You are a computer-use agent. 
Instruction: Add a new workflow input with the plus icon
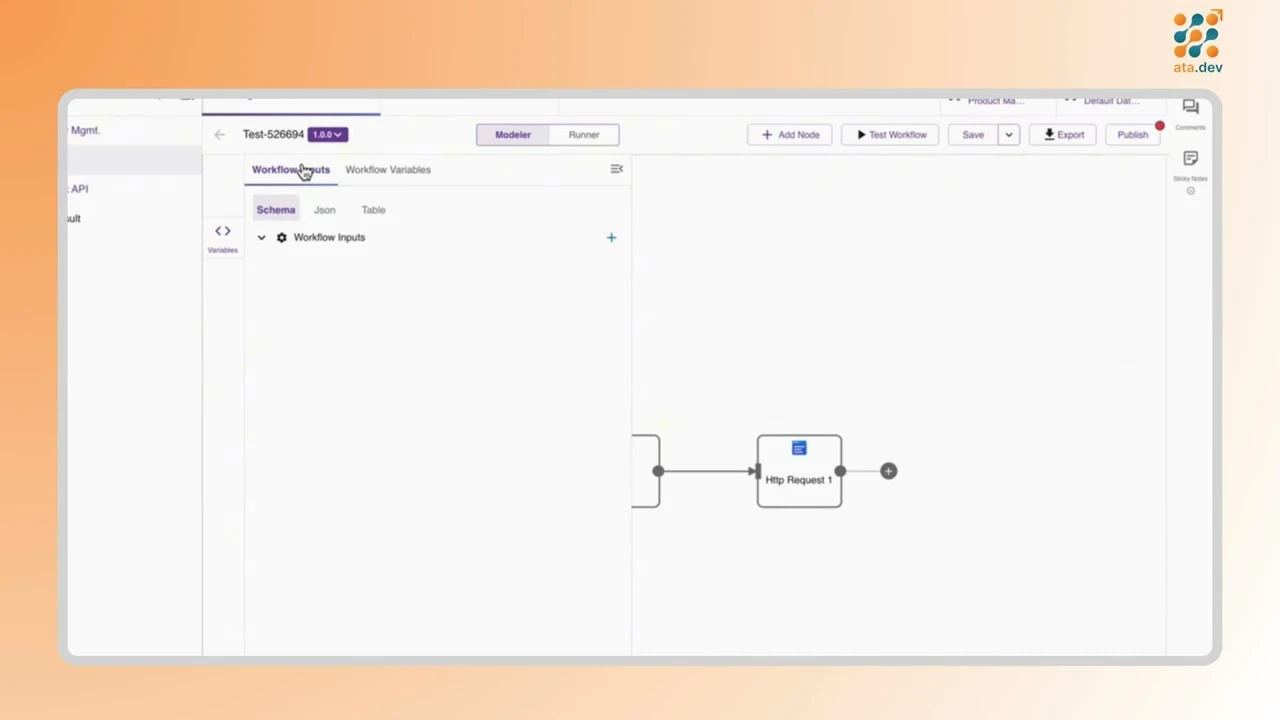611,237
